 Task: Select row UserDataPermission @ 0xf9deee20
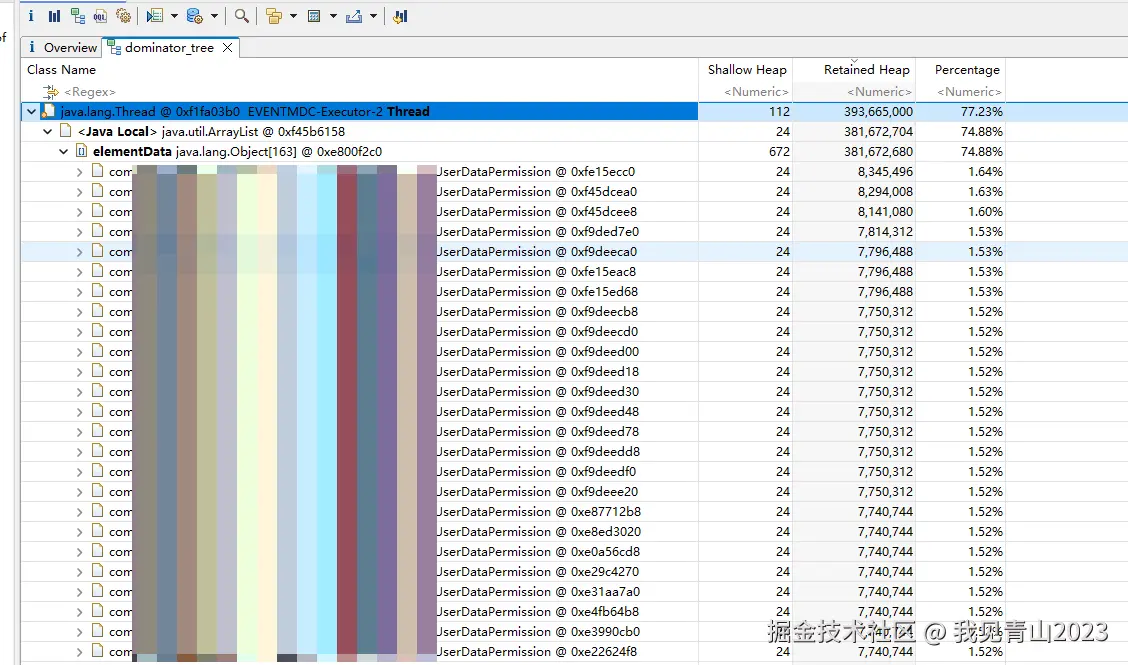[x=513, y=492]
